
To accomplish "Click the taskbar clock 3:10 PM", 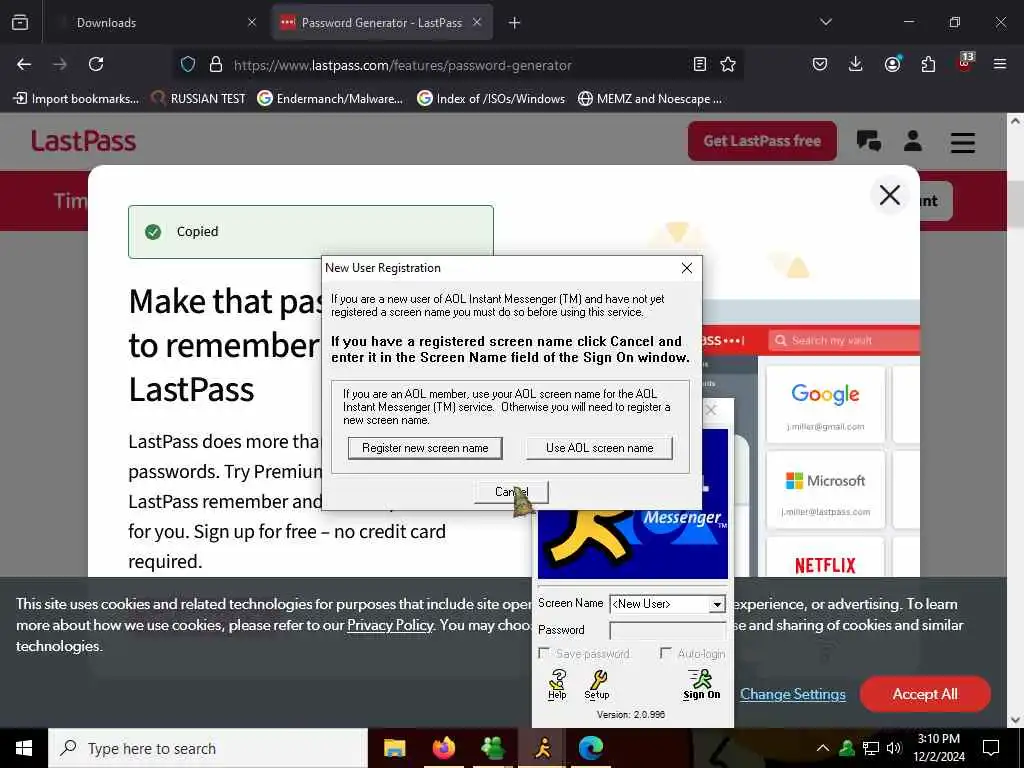I will [x=938, y=748].
